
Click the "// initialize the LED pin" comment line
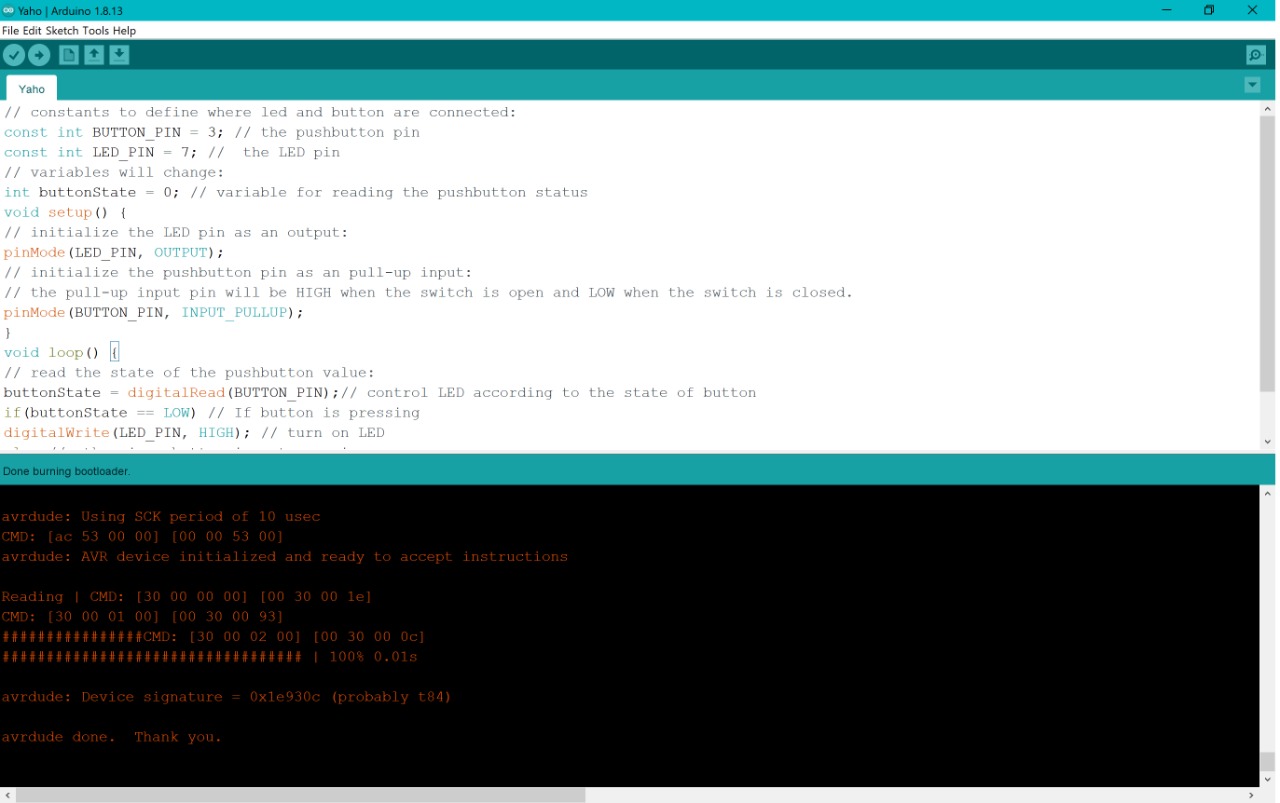click(176, 232)
